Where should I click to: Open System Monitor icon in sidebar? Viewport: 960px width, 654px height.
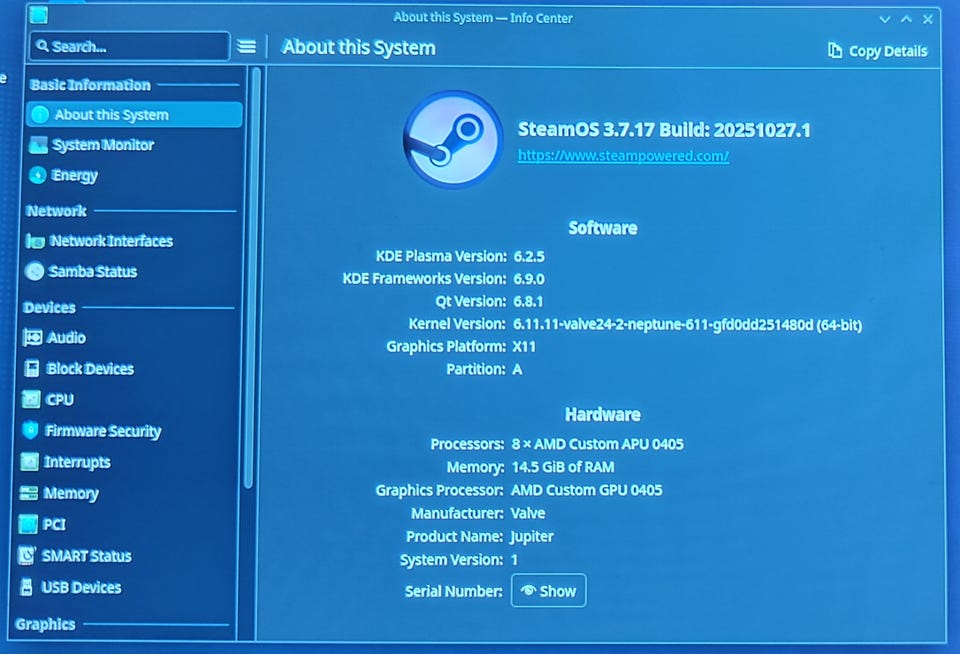(38, 145)
